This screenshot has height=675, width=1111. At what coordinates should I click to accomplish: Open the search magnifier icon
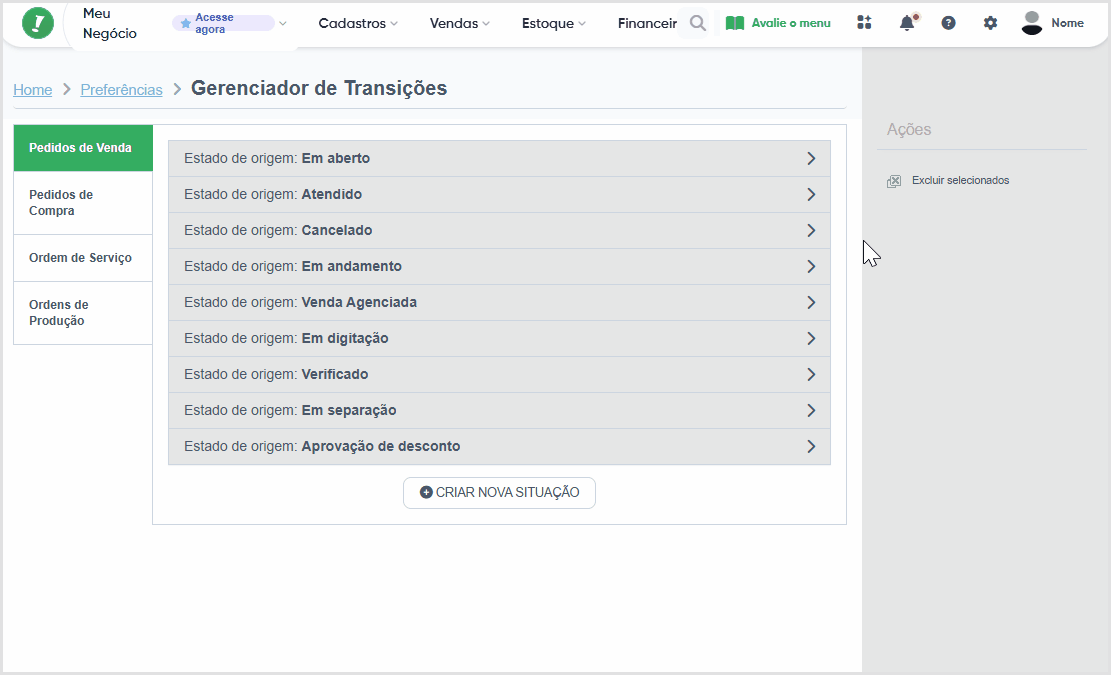pos(697,23)
